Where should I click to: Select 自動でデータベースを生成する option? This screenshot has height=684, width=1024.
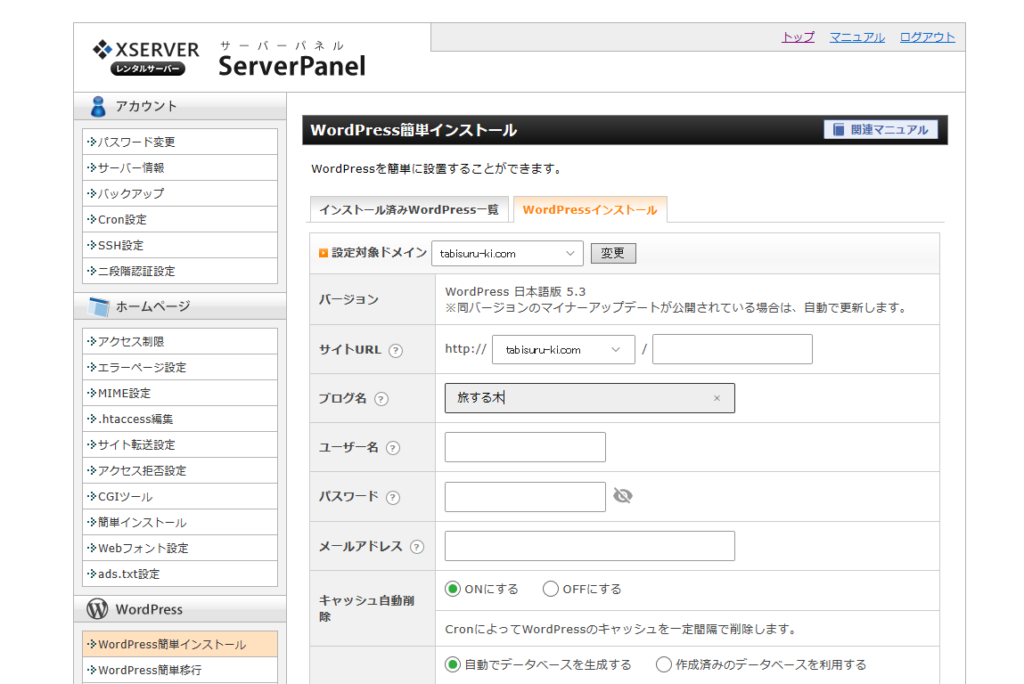453,664
